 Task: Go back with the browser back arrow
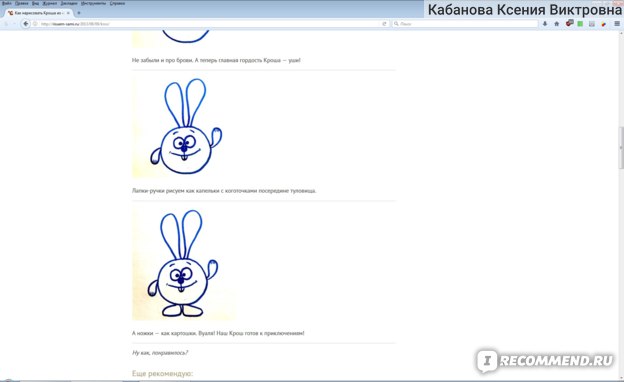coord(25,24)
